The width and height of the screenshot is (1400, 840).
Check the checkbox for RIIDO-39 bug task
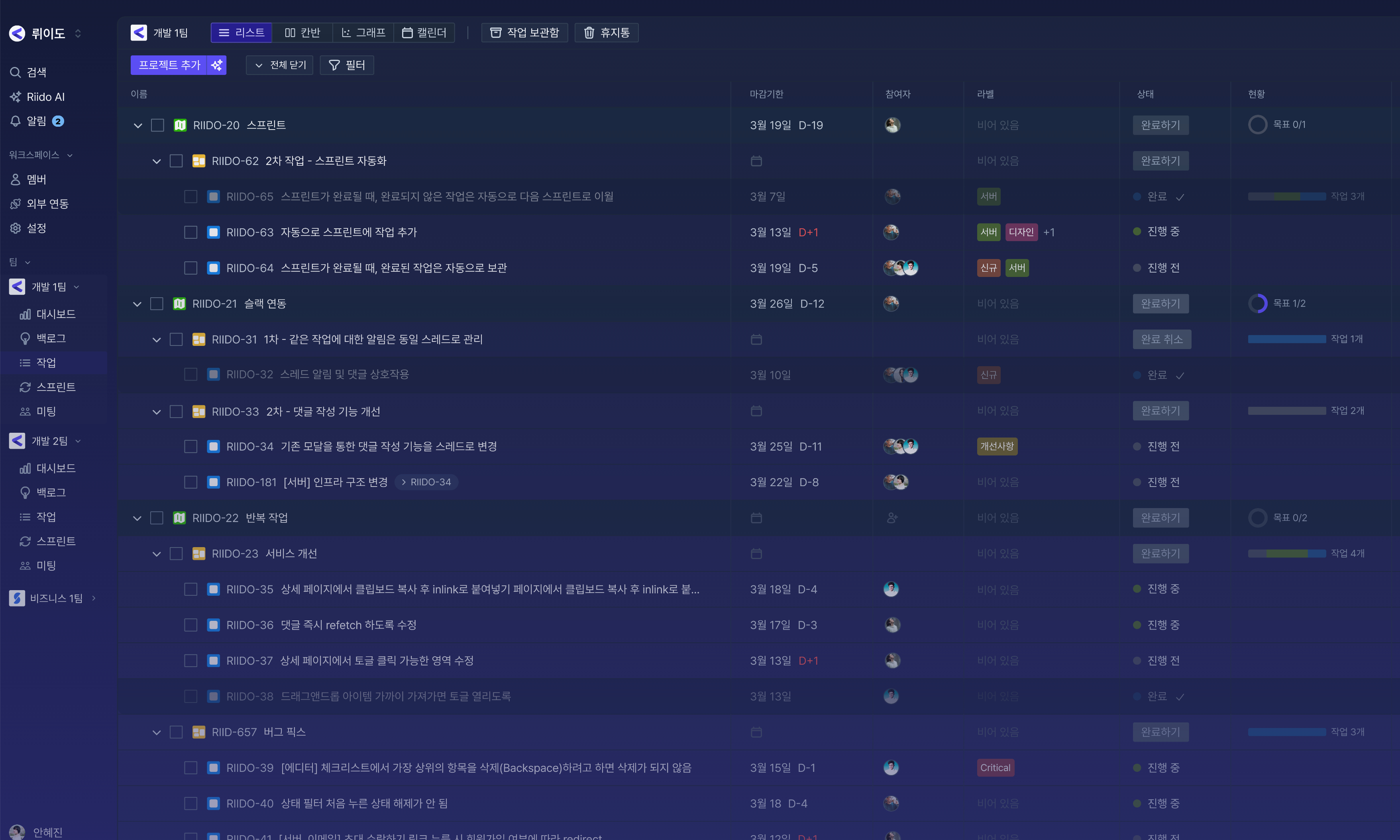click(x=191, y=767)
